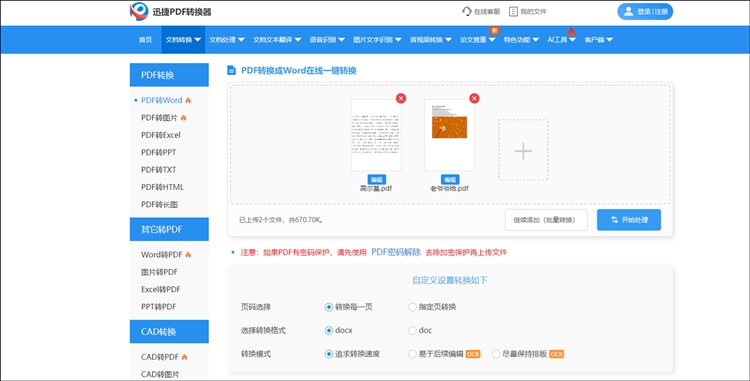The width and height of the screenshot is (750, 381).
Task: Open PPT转PDF in the sidebar
Action: tap(158, 306)
